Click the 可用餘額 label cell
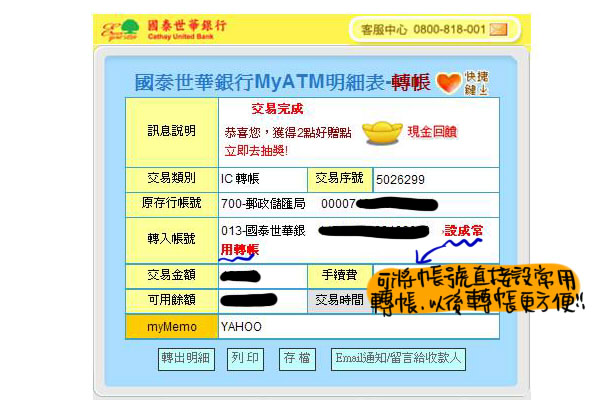The image size is (600, 400). click(x=172, y=301)
